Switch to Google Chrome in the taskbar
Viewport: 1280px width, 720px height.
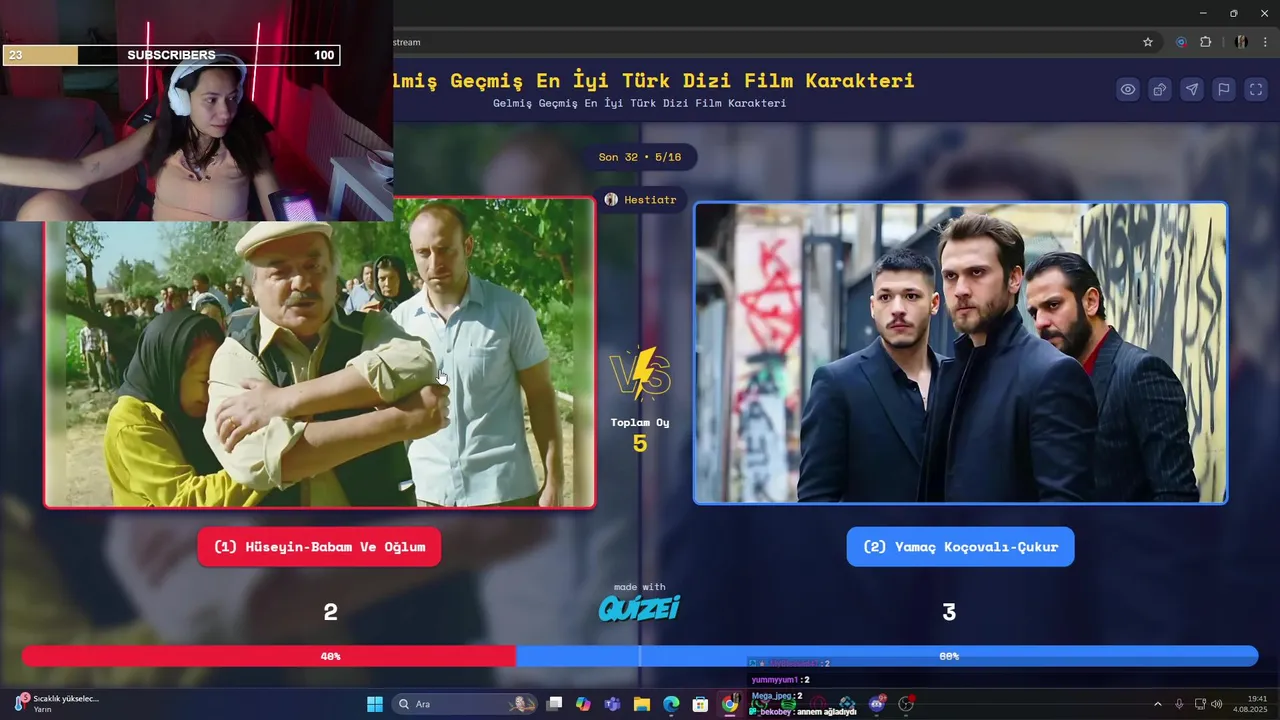click(x=730, y=704)
